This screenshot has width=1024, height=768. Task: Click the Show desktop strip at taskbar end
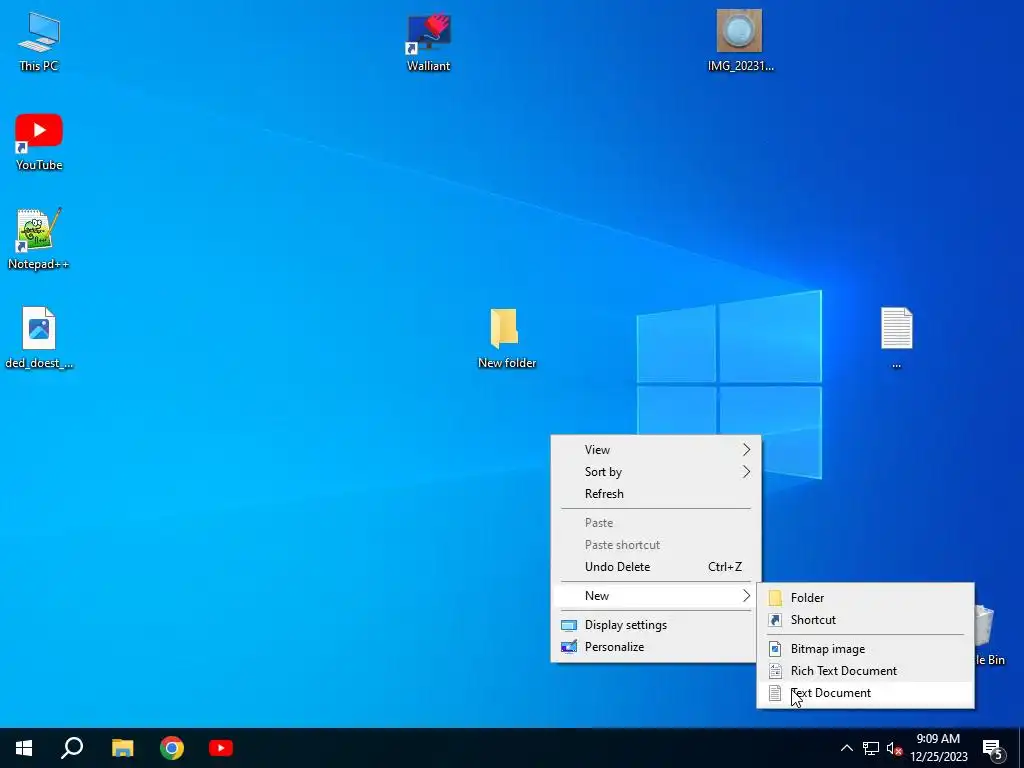click(1021, 748)
